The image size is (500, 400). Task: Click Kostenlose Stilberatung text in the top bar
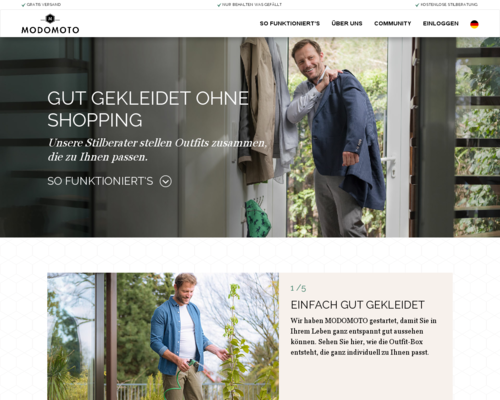[449, 5]
